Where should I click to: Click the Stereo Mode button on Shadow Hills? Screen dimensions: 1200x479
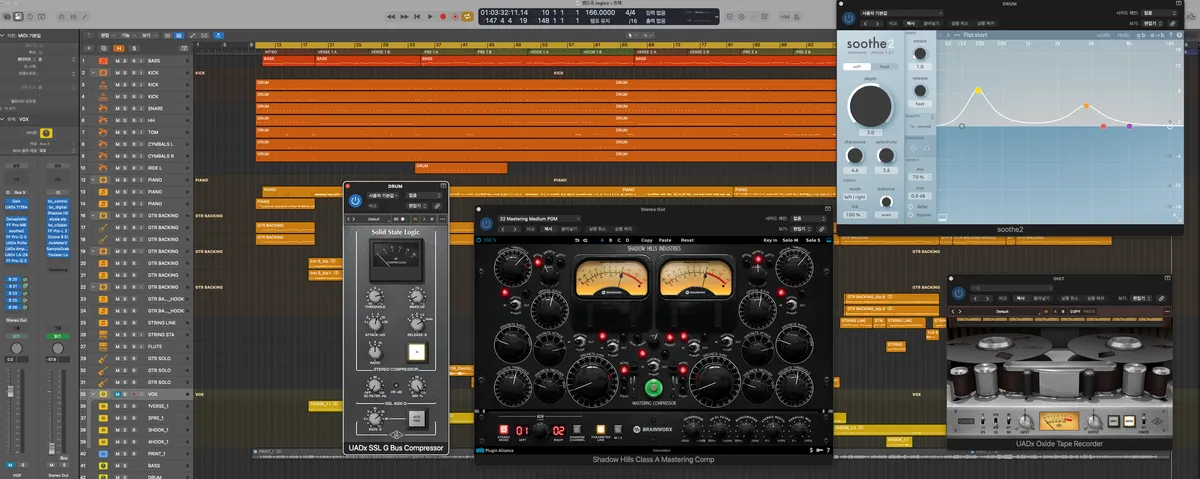[504, 429]
